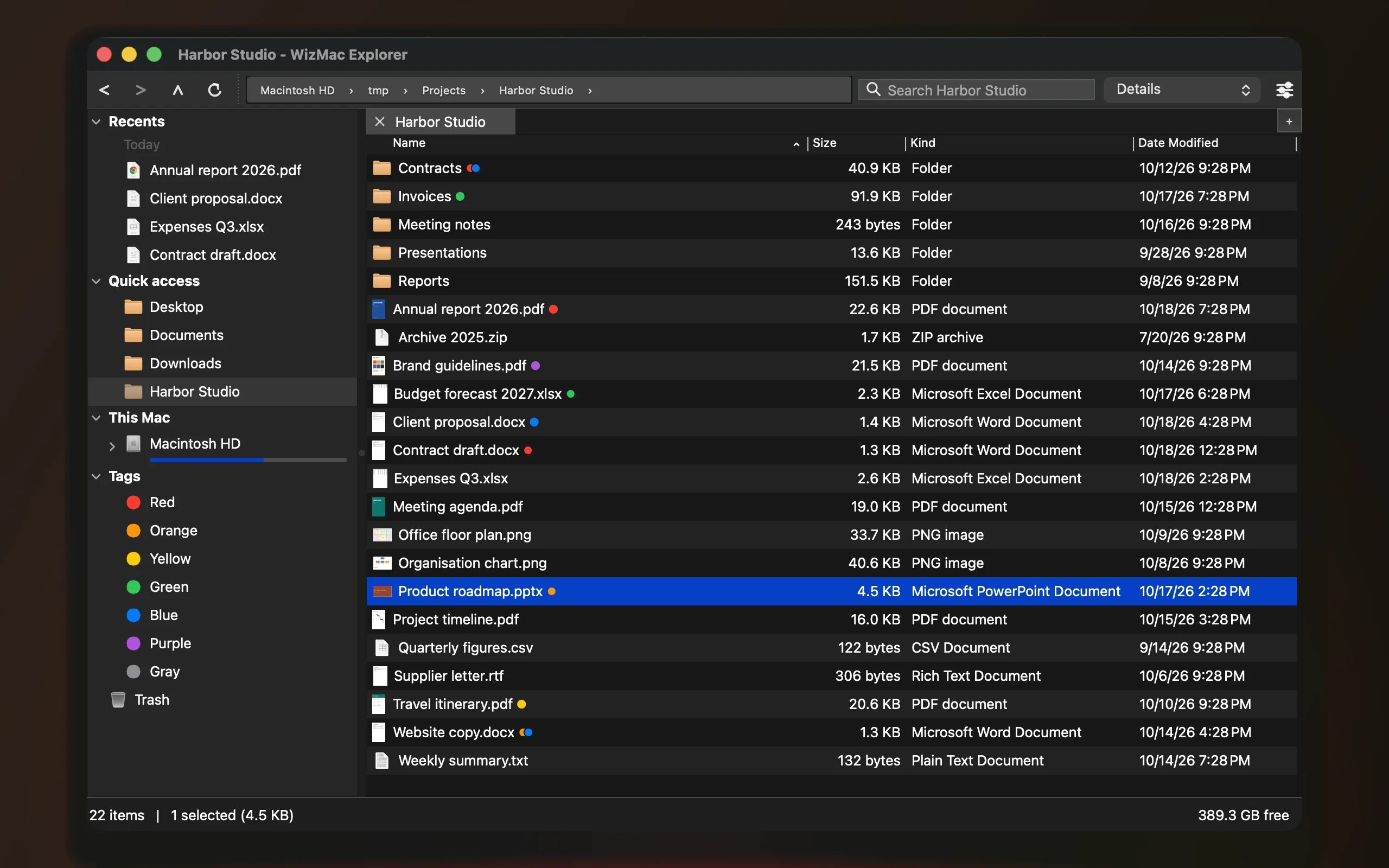Screen dimensions: 1389x868
Task: Click the Office floor plan.png thumbnail
Action: (381, 535)
